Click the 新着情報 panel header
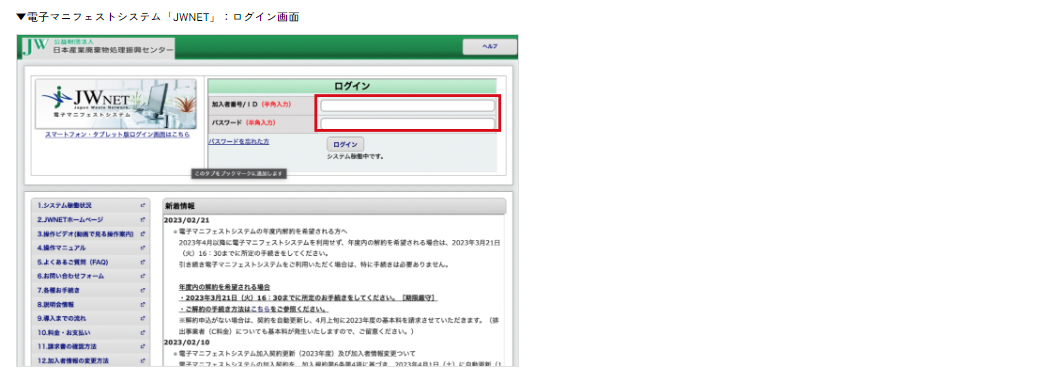This screenshot has width=1049, height=390. tap(334, 206)
